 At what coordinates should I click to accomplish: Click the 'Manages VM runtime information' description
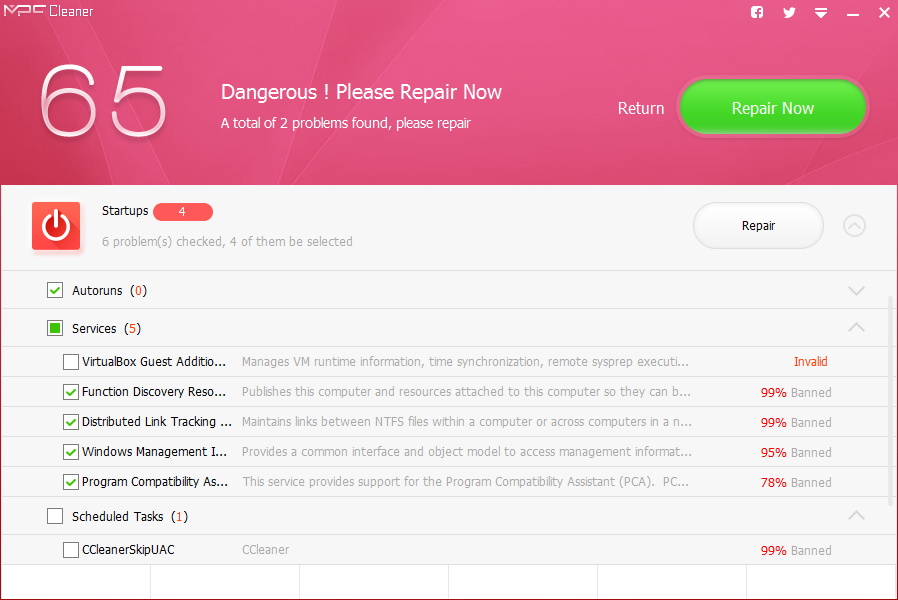tap(465, 362)
